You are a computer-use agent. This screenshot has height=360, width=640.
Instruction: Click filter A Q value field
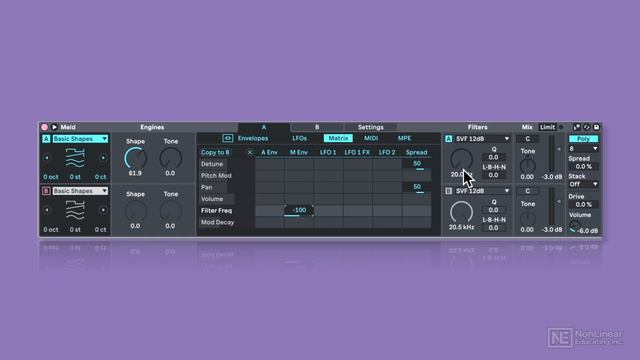[493, 157]
